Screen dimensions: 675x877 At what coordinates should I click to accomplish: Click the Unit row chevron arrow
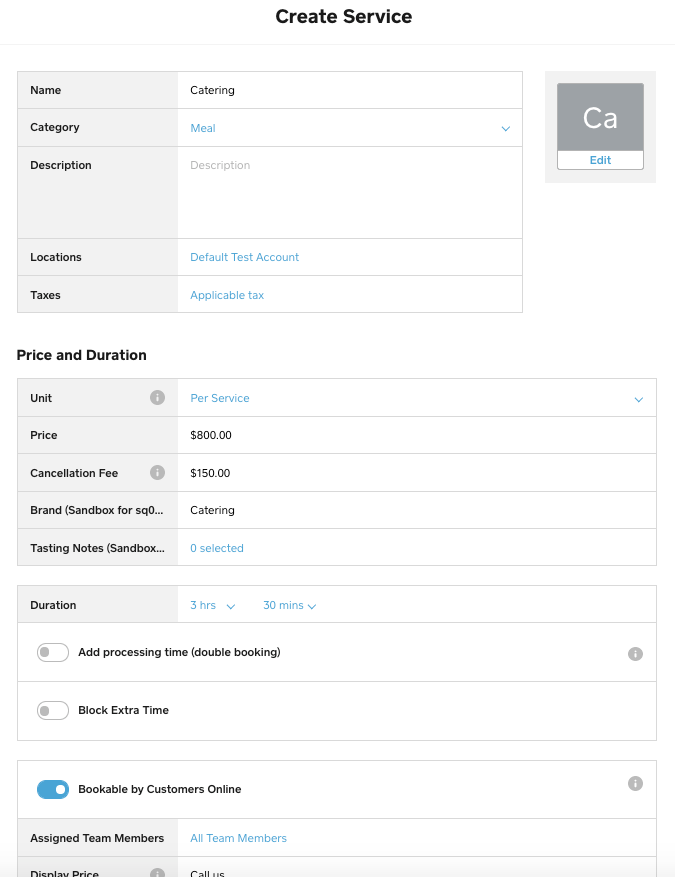pos(639,399)
